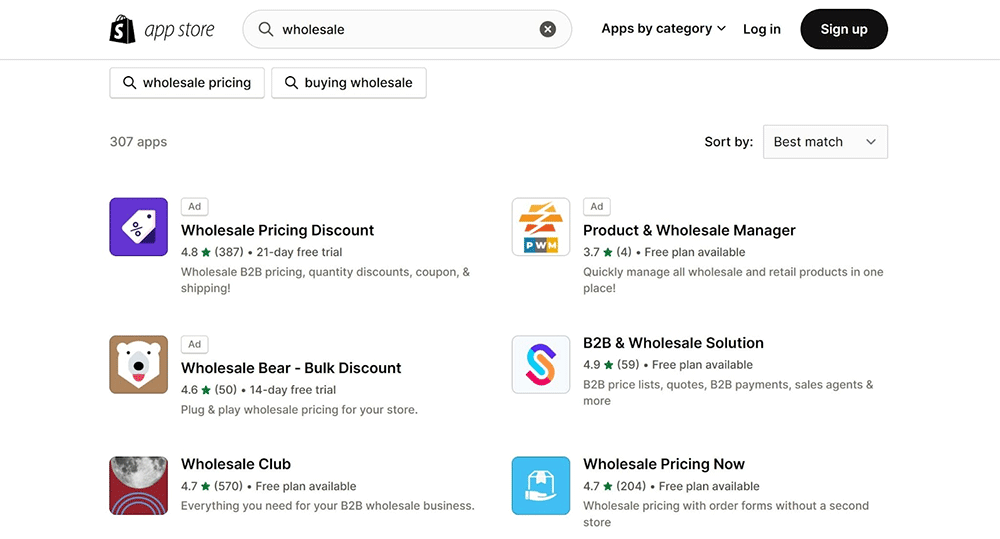The image size is (1000, 539).
Task: Choose the buying wholesale search suggestion
Action: pyautogui.click(x=349, y=83)
